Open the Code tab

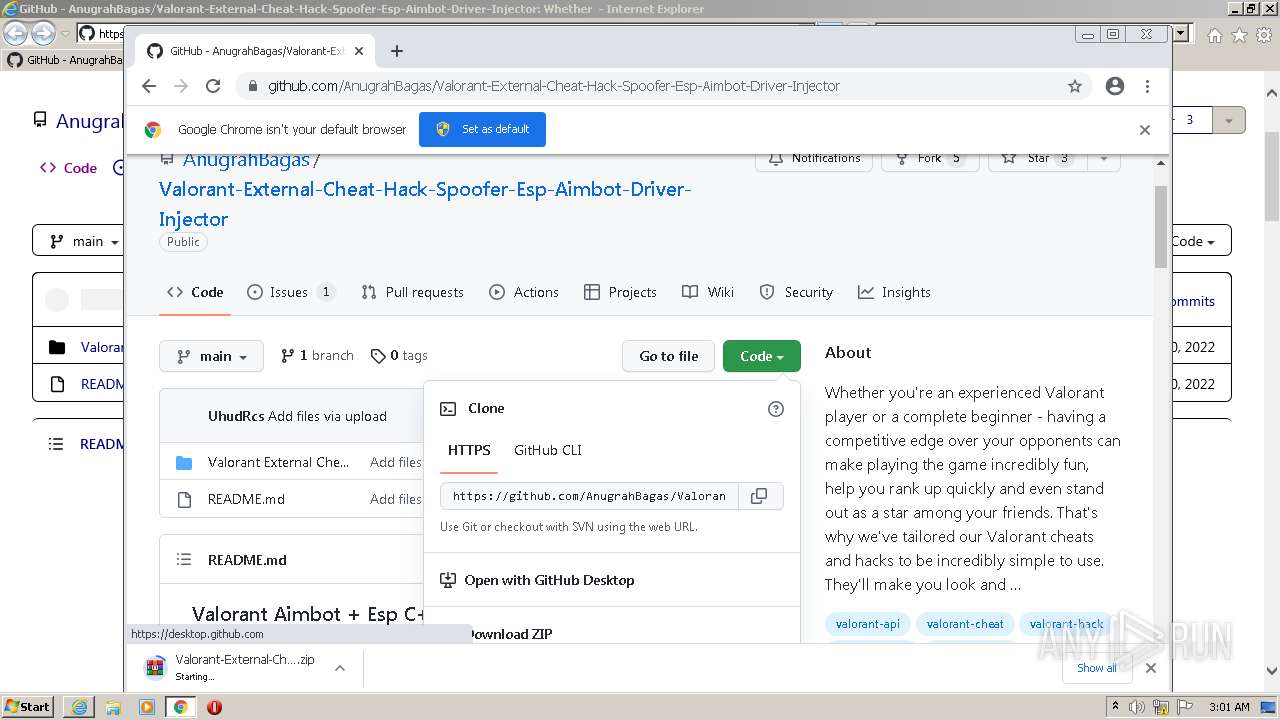pyautogui.click(x=195, y=292)
